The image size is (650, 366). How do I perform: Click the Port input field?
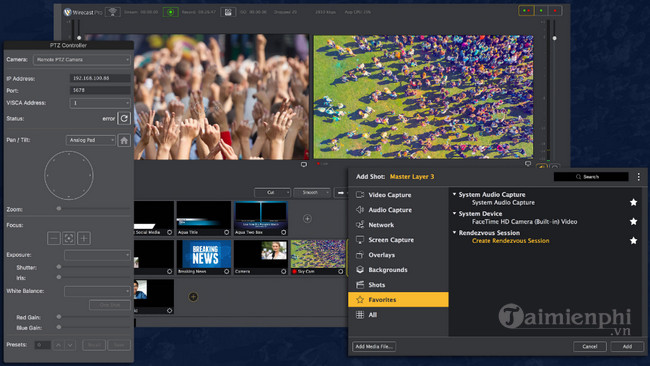coord(100,90)
